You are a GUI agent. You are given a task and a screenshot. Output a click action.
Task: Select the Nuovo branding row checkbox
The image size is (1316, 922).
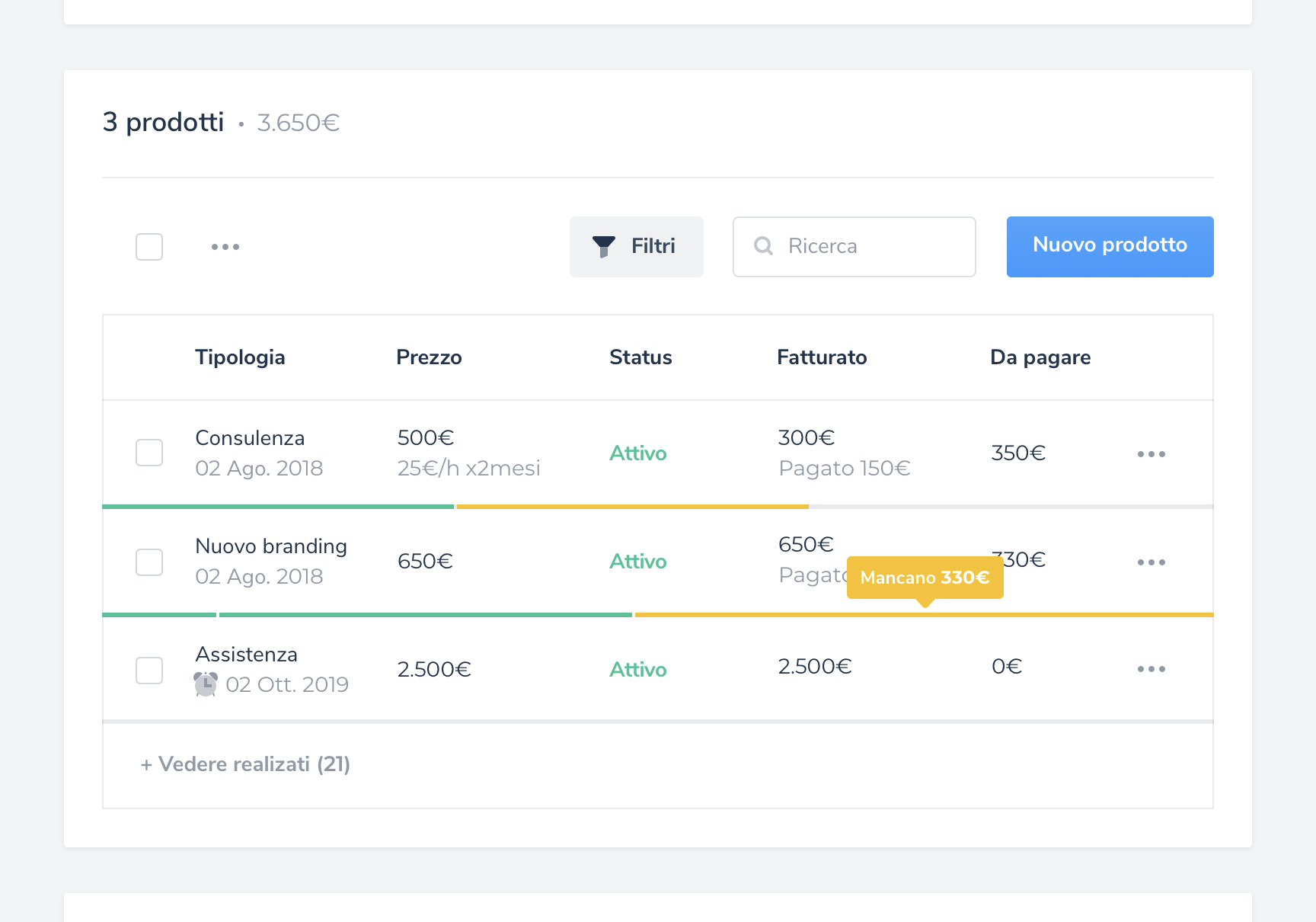[149, 562]
